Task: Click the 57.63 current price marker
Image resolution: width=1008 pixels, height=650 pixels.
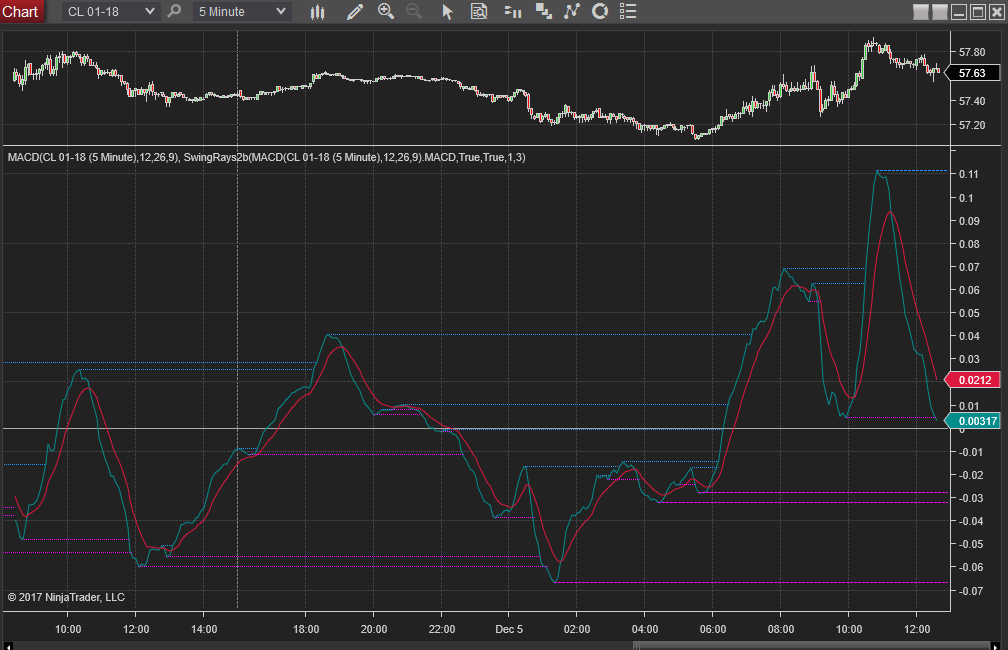Action: (x=971, y=73)
